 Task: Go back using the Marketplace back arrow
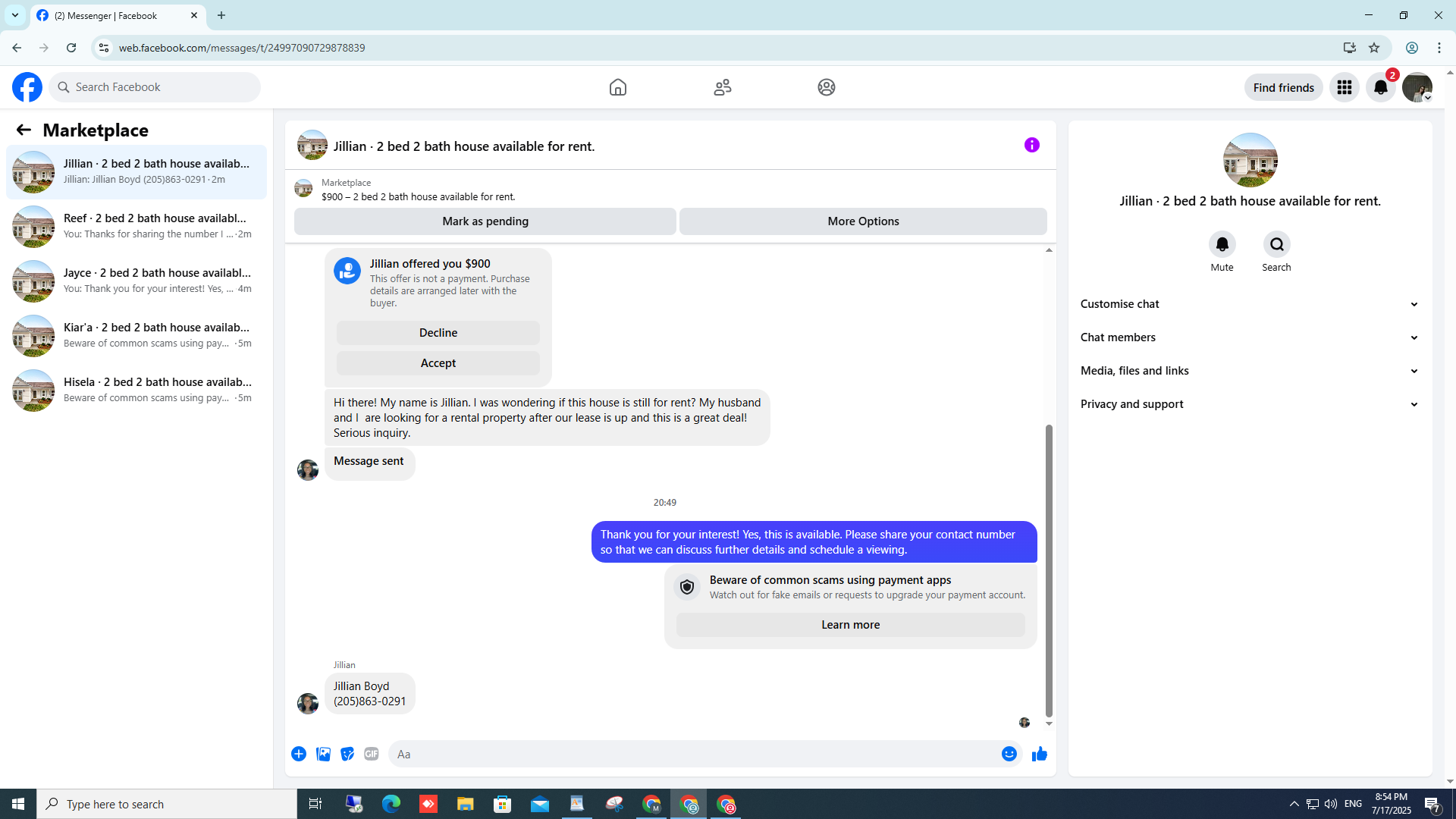click(x=24, y=130)
